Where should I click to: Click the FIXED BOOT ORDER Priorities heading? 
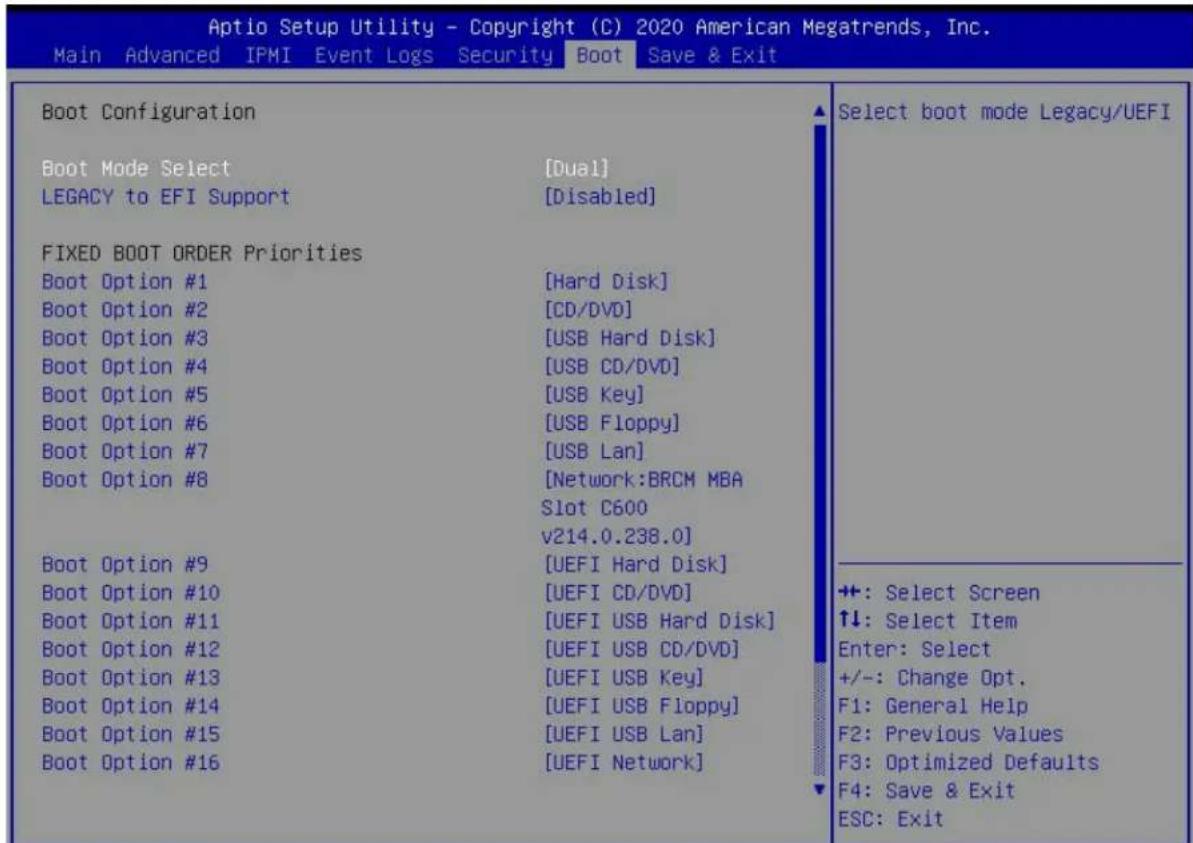202,253
